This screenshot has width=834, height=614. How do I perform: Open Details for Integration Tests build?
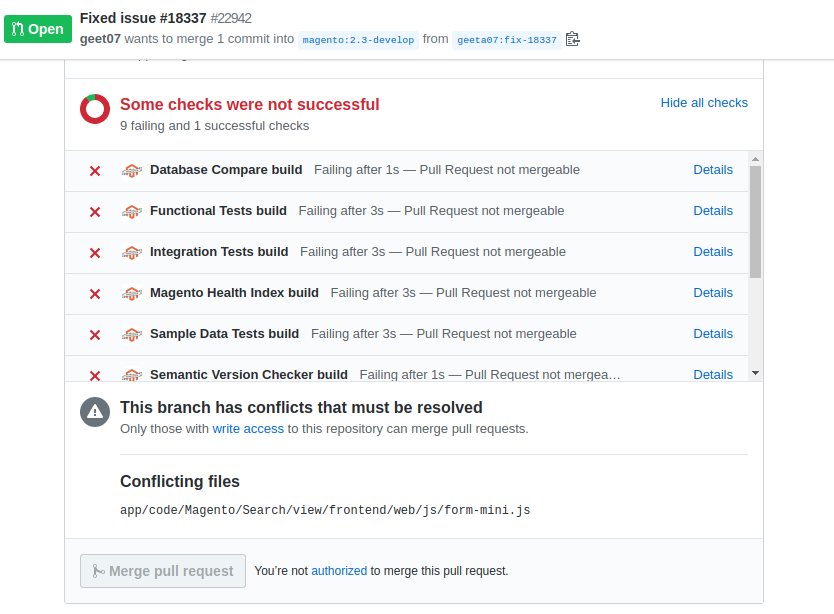(713, 252)
